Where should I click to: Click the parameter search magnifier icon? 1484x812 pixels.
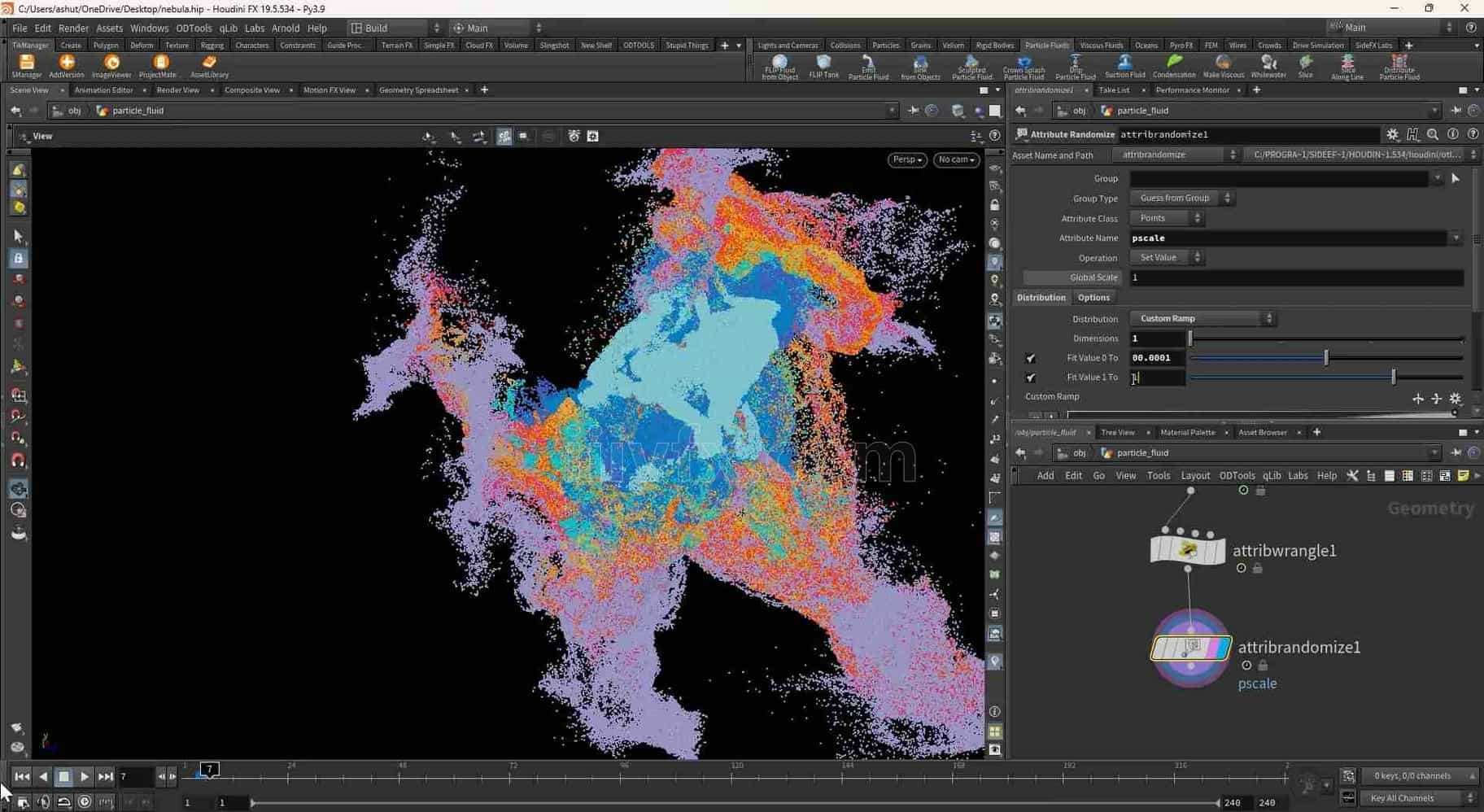(x=1433, y=134)
